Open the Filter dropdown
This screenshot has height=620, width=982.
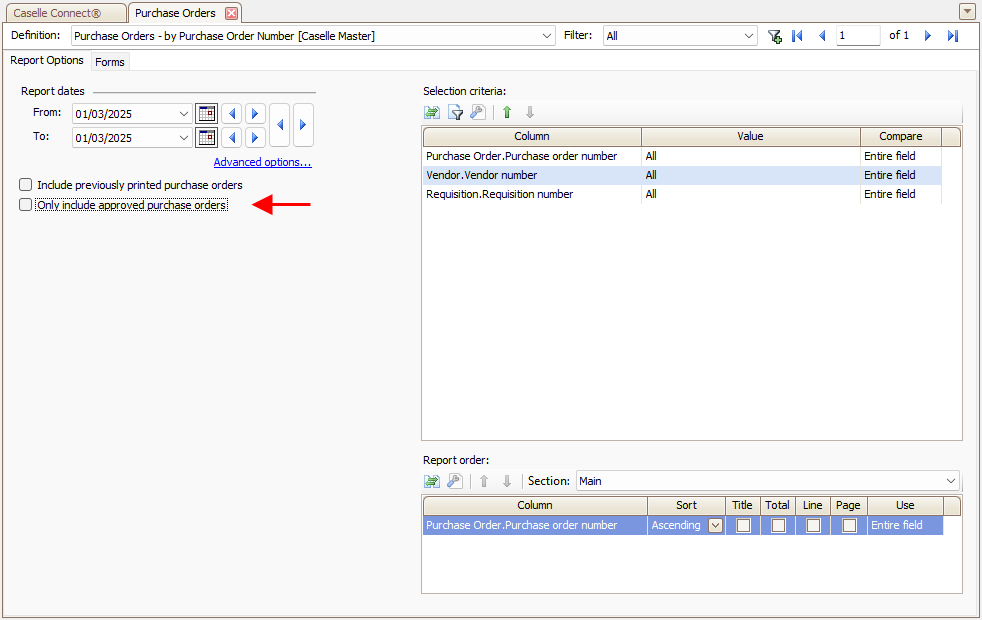click(x=748, y=36)
